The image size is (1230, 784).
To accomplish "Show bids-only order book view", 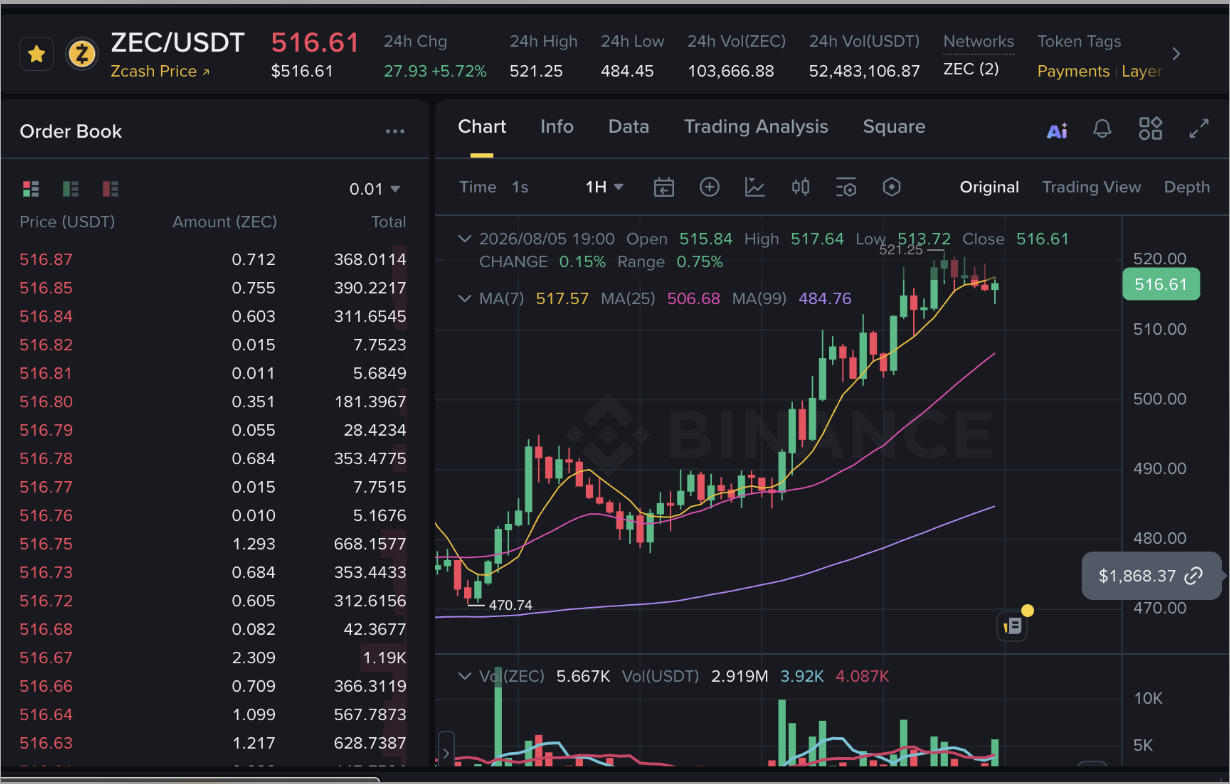I will (x=71, y=188).
